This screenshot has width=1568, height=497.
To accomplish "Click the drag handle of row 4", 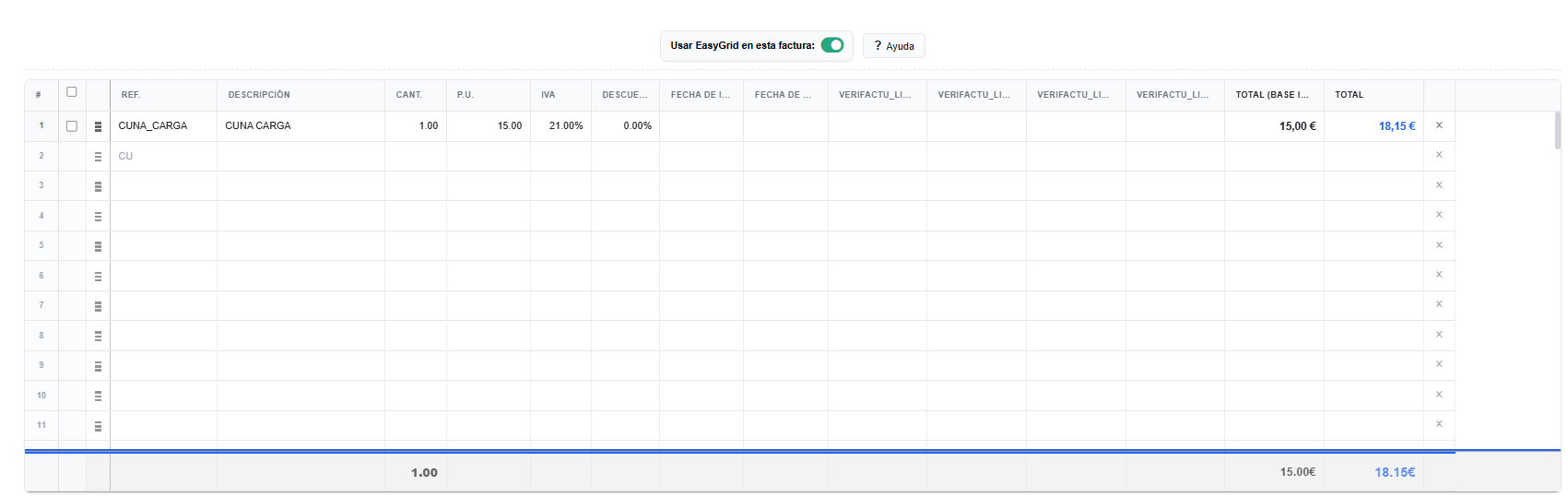I will pos(98,217).
